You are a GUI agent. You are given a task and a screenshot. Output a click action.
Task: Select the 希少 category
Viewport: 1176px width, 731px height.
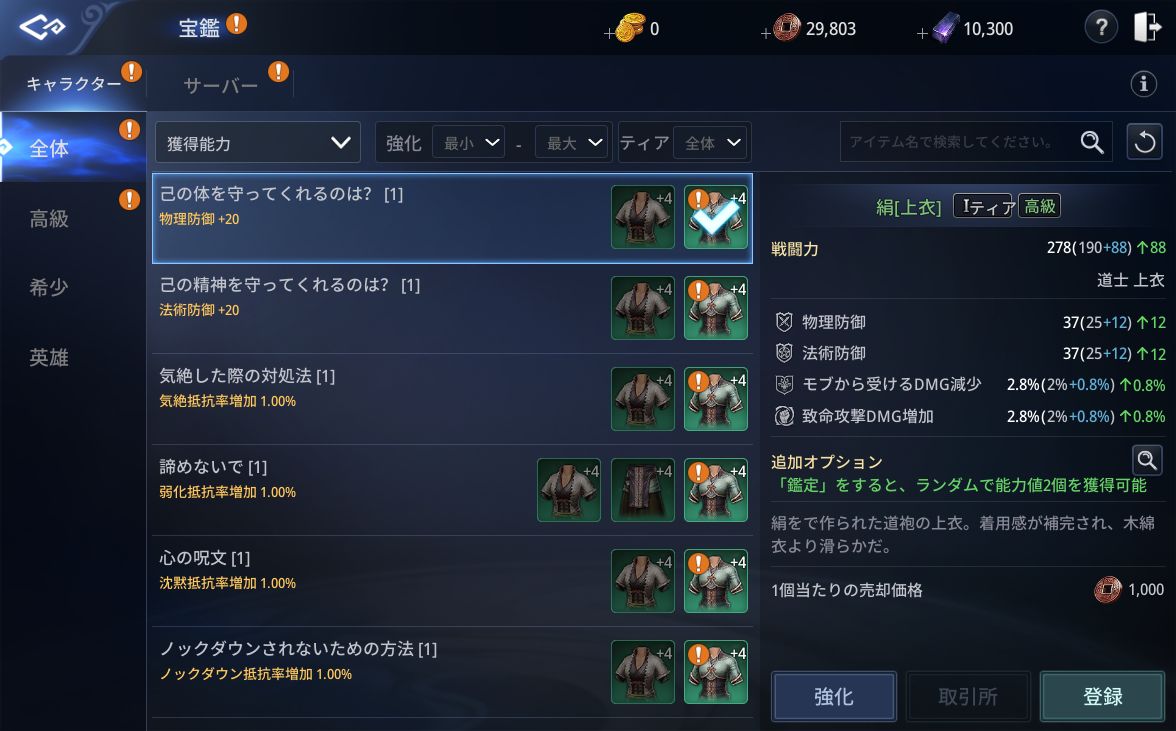click(50, 287)
